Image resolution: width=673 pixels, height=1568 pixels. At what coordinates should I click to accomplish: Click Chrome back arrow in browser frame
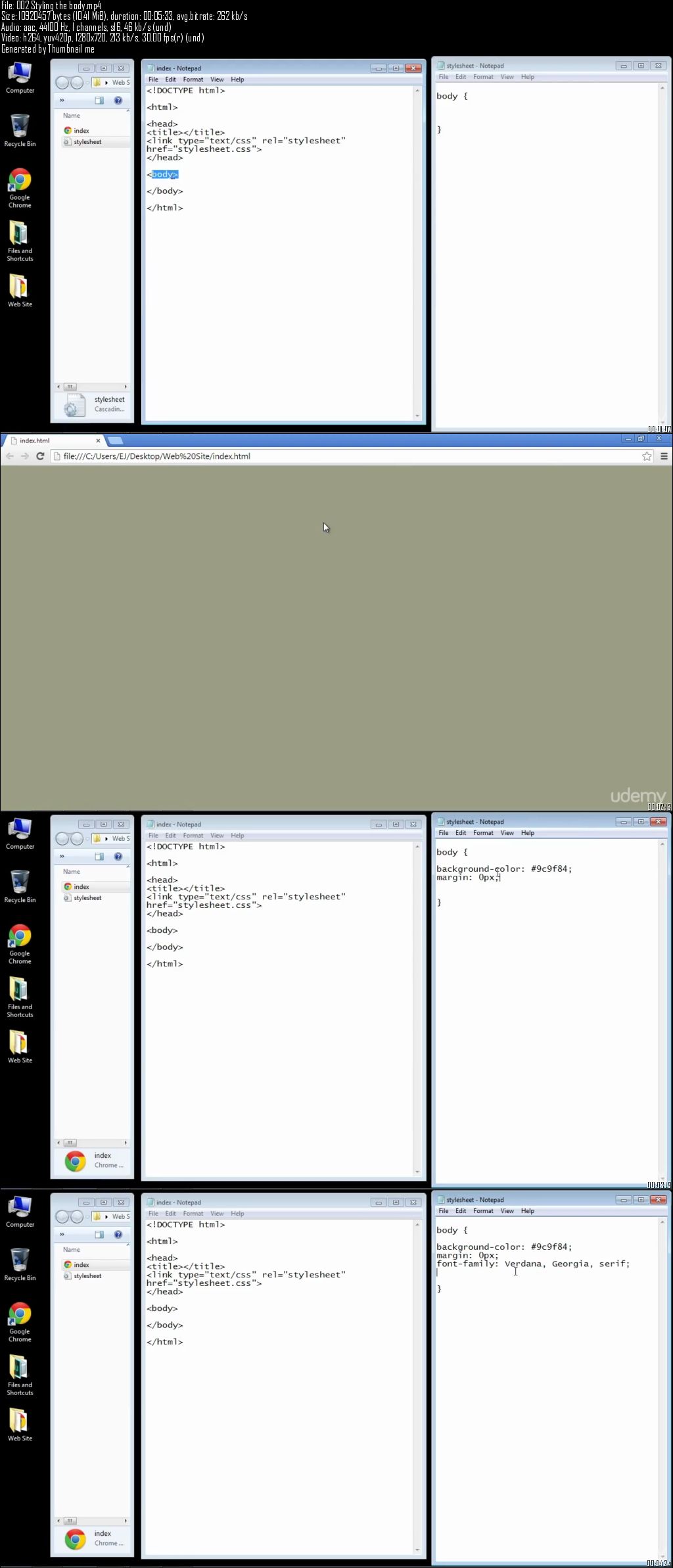point(10,456)
